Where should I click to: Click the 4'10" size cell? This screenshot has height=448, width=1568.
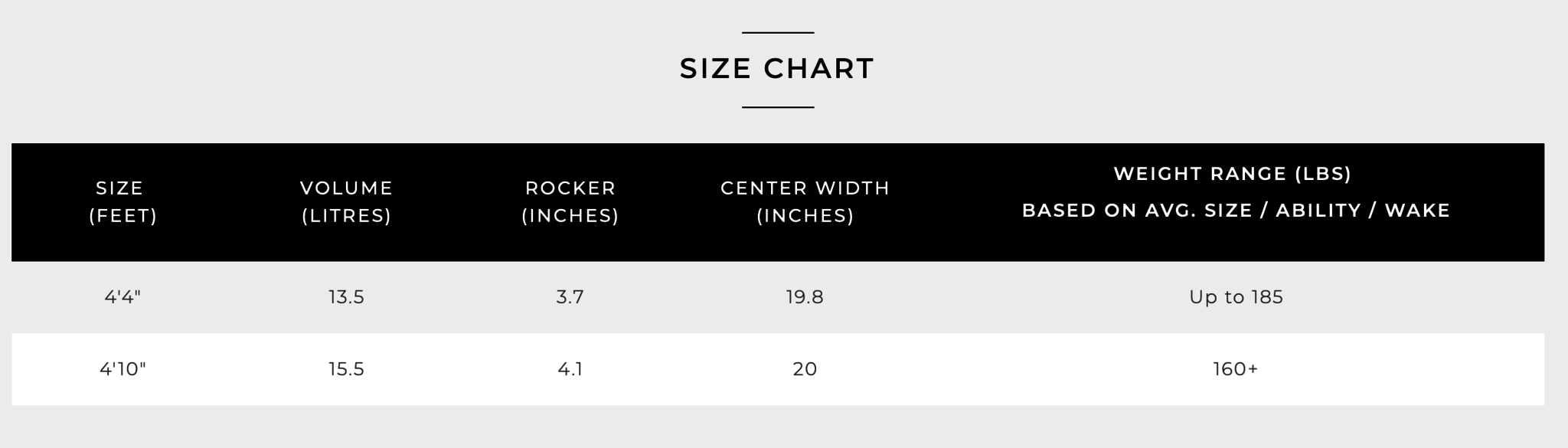click(122, 369)
